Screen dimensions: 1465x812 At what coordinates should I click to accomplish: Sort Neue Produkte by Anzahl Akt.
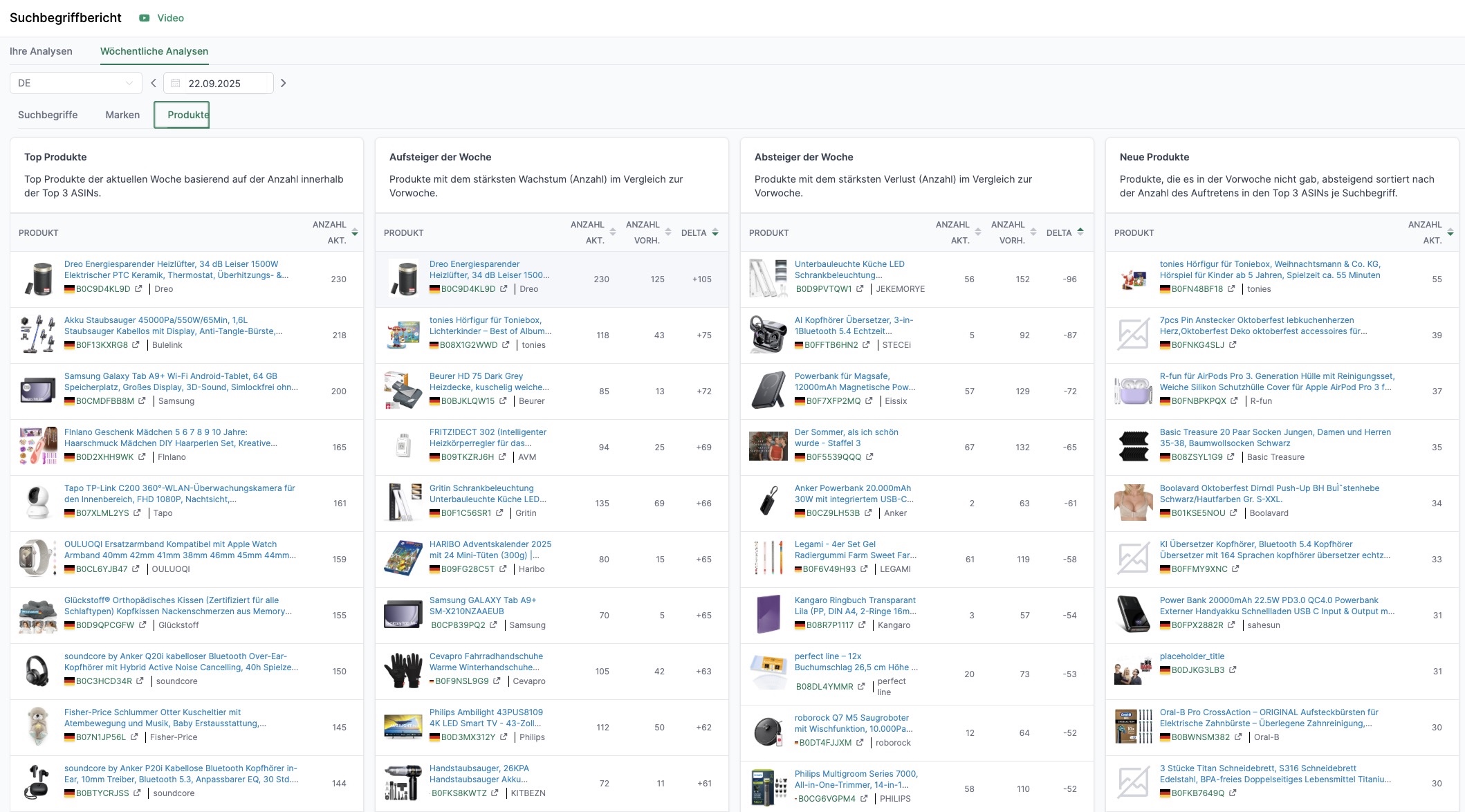click(x=1450, y=232)
